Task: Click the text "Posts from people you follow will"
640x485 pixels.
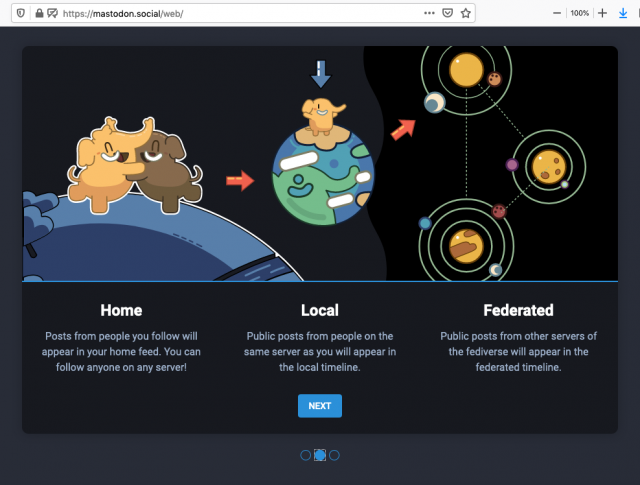Action: tap(121, 336)
